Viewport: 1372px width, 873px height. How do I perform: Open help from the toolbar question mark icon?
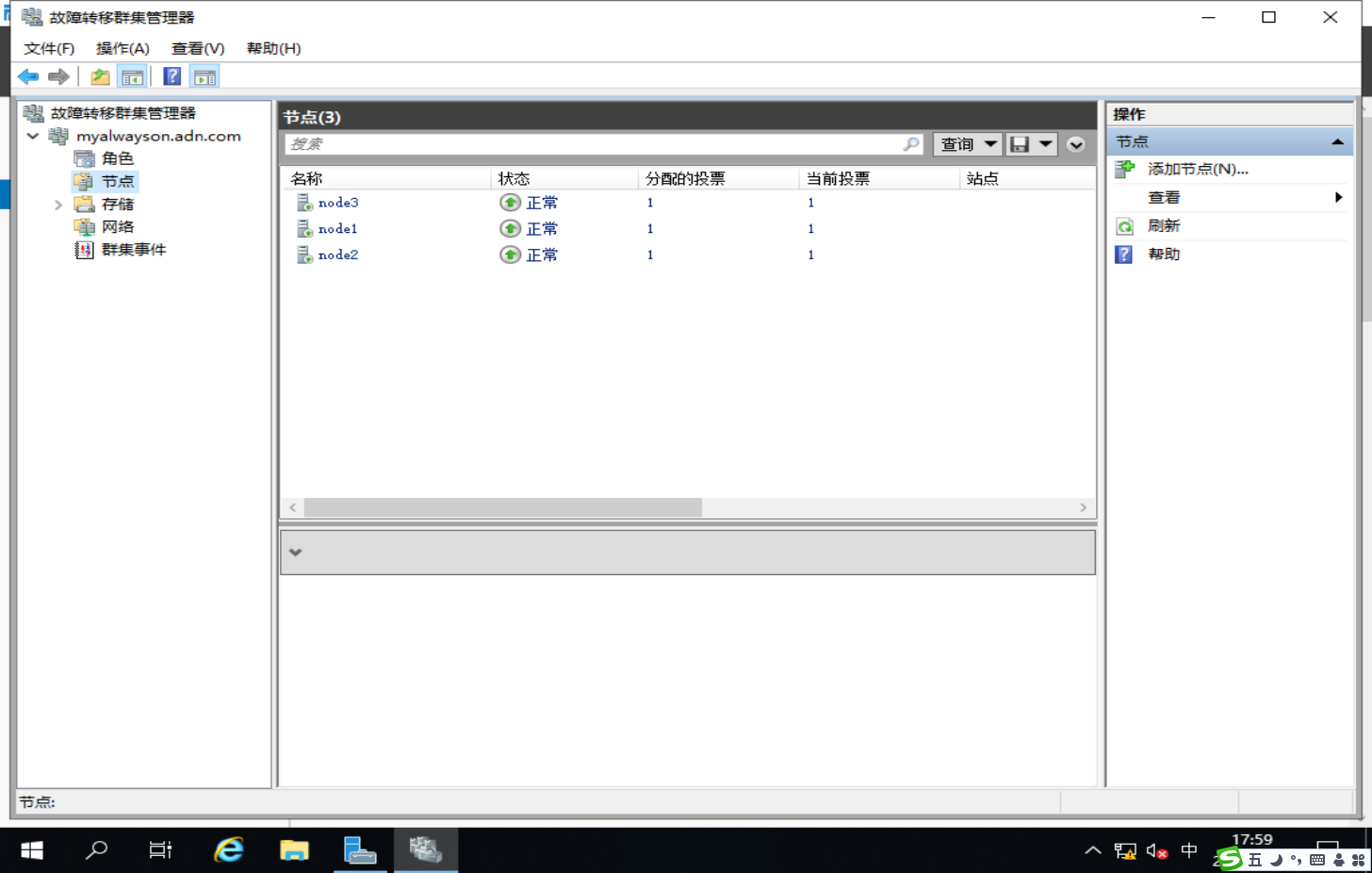(x=172, y=77)
